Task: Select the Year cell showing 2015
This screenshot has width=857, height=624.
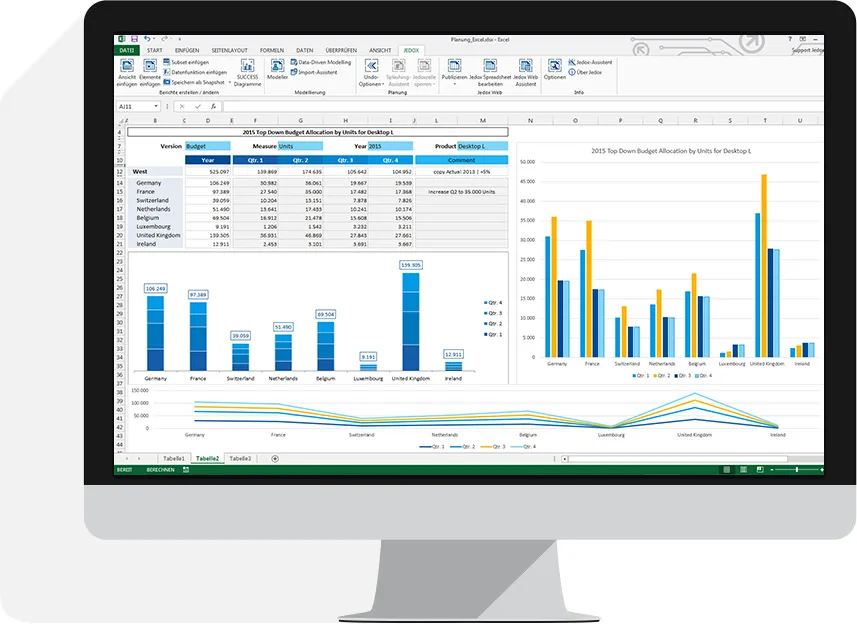Action: (x=390, y=146)
